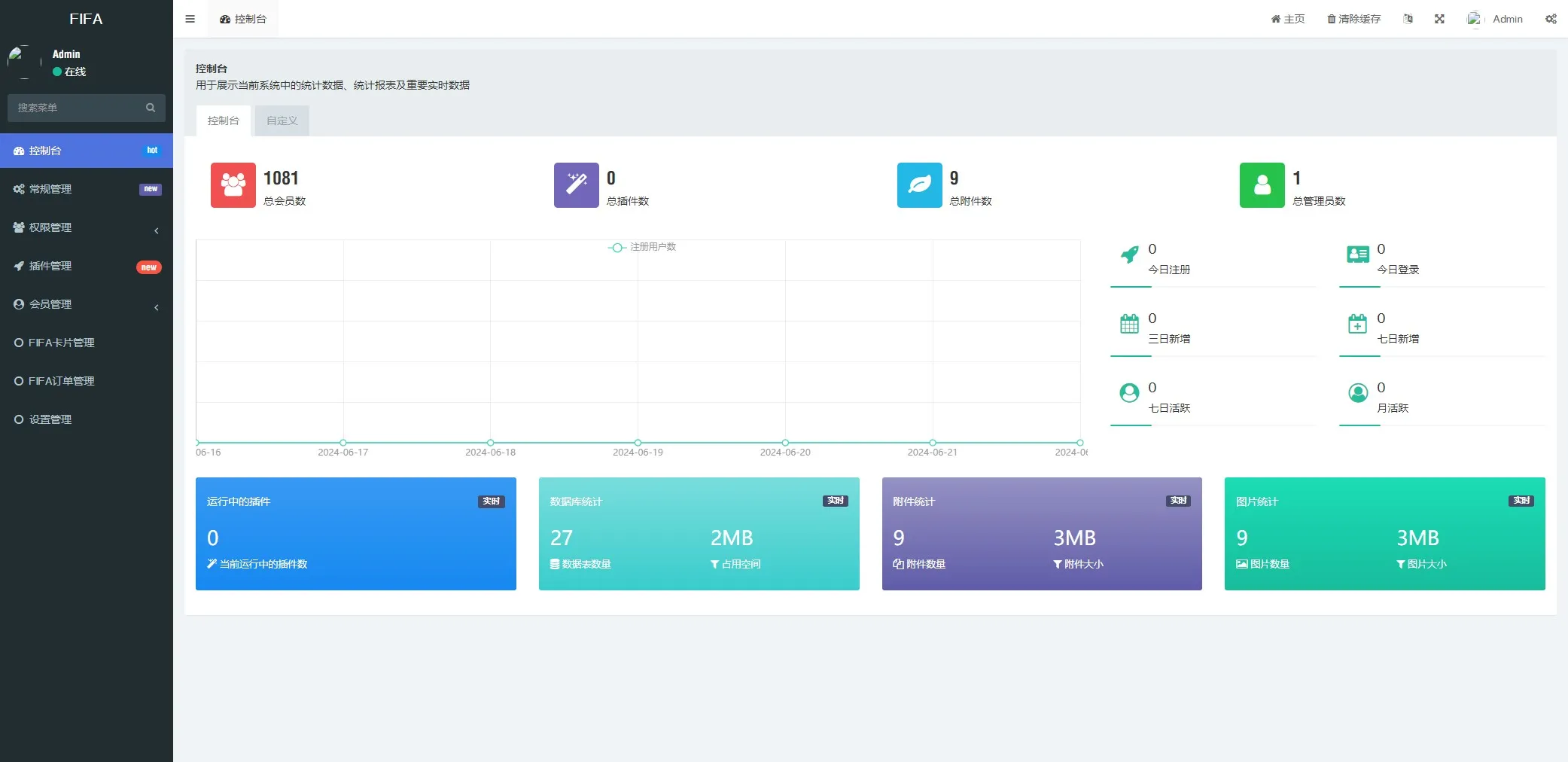Click the purple magic wand plugins icon
Image resolution: width=1568 pixels, height=762 pixels.
point(577,185)
